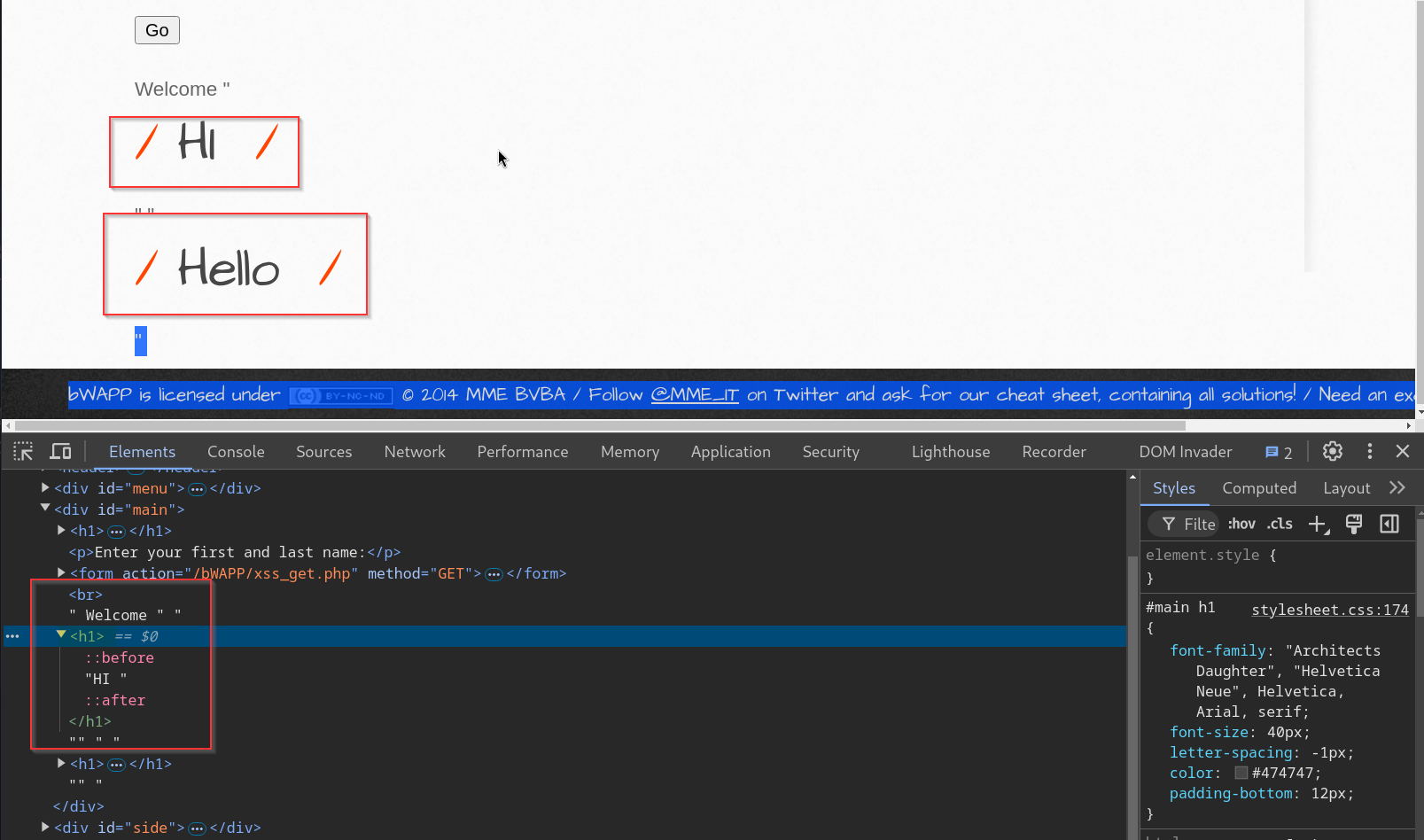The width and height of the screenshot is (1424, 840).
Task: Open DevTools settings gear
Action: click(x=1332, y=451)
